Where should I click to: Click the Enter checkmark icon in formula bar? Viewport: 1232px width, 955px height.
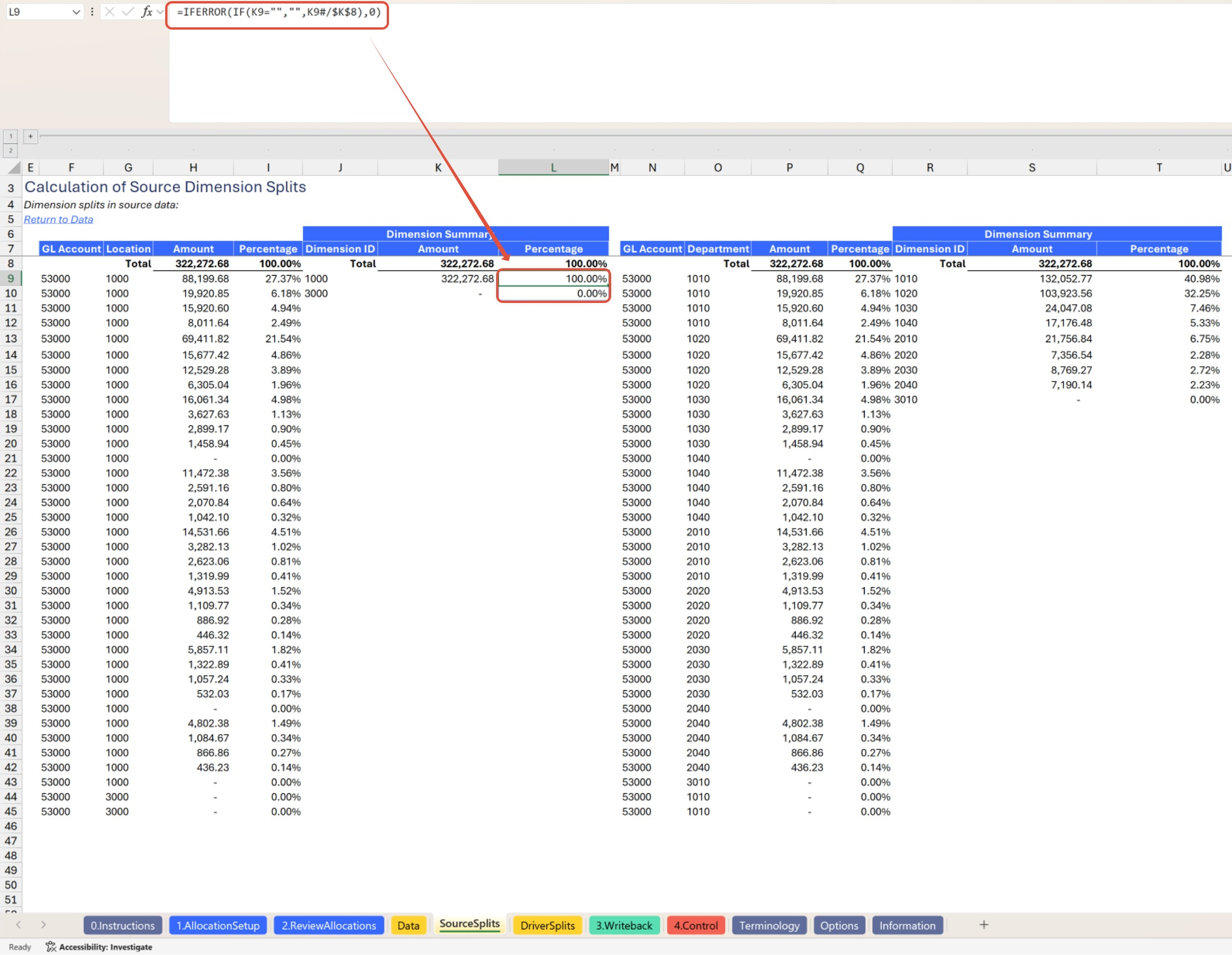pyautogui.click(x=128, y=11)
